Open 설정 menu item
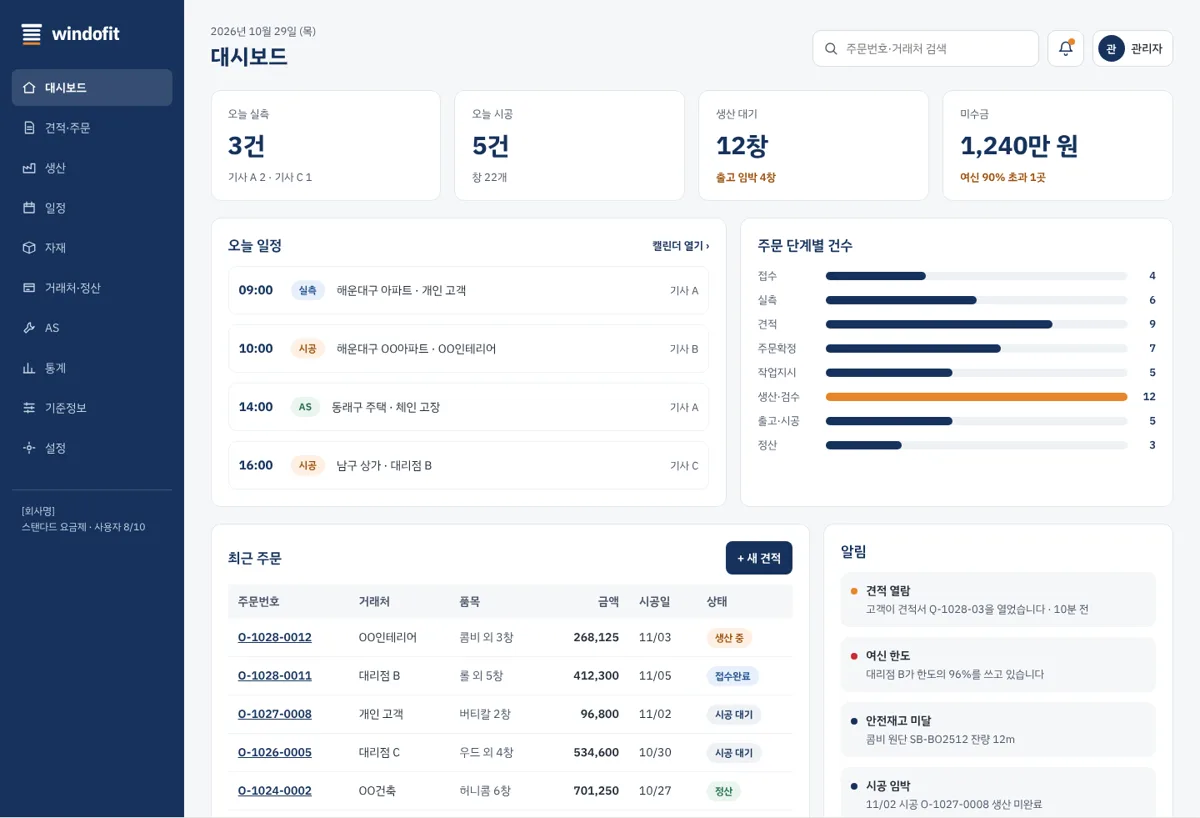Image resolution: width=1200 pixels, height=818 pixels. (x=92, y=448)
